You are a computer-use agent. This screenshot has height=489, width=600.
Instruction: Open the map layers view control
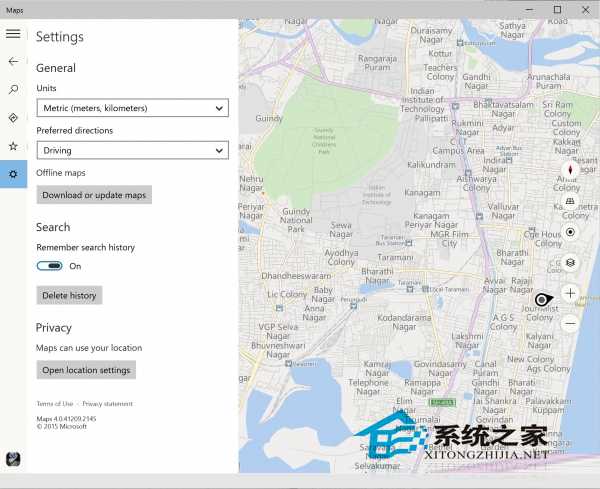click(x=570, y=262)
